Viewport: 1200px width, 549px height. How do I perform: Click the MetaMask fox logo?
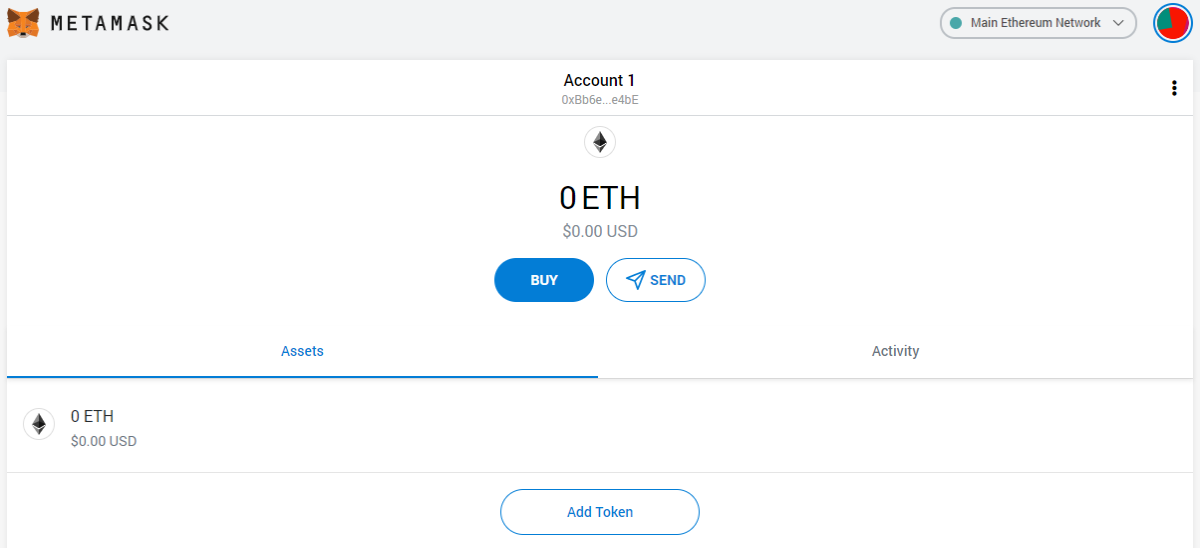click(24, 23)
